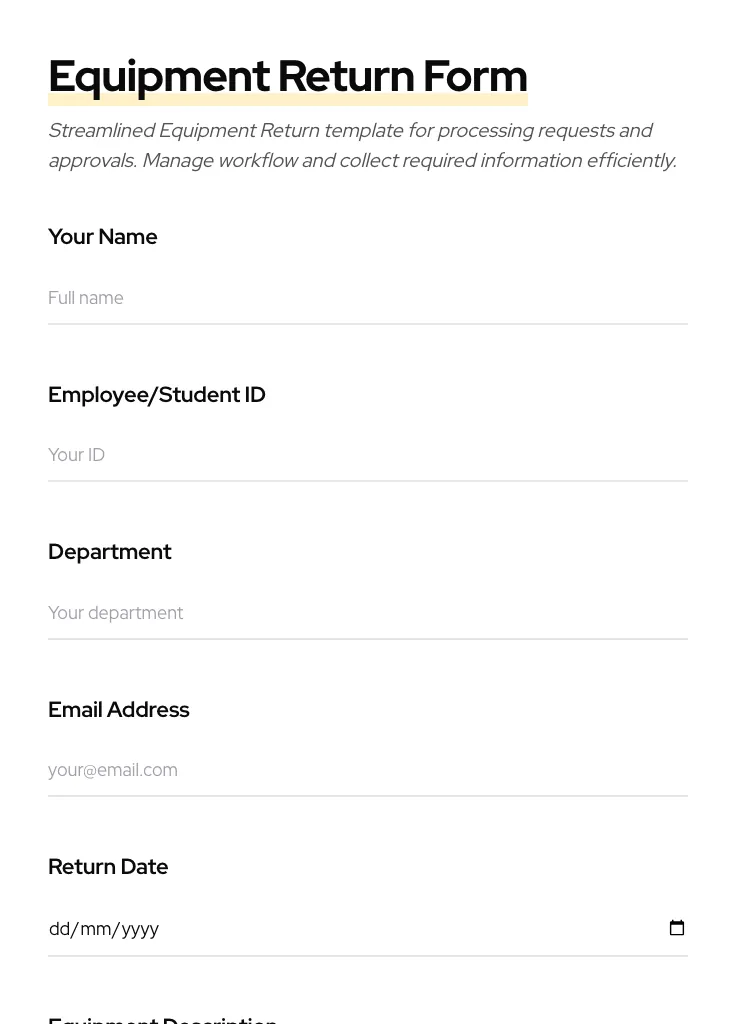
Task: Click into the Full name input field
Action: pyautogui.click(x=367, y=298)
